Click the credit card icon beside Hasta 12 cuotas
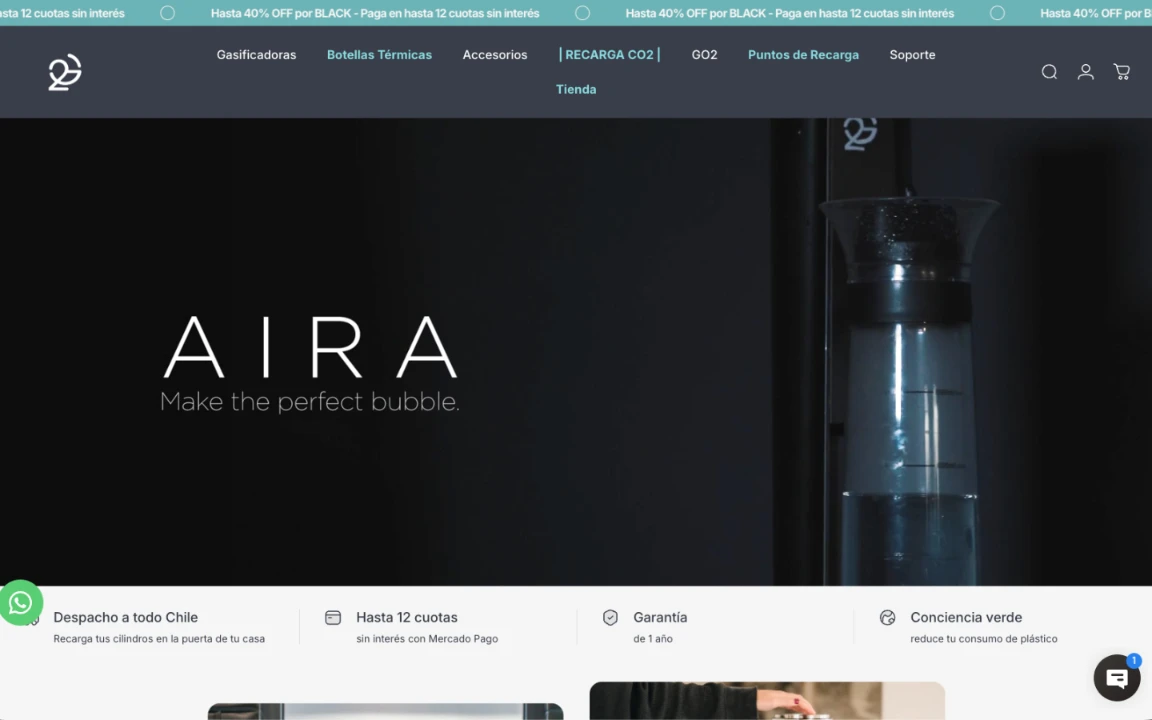 pos(333,618)
